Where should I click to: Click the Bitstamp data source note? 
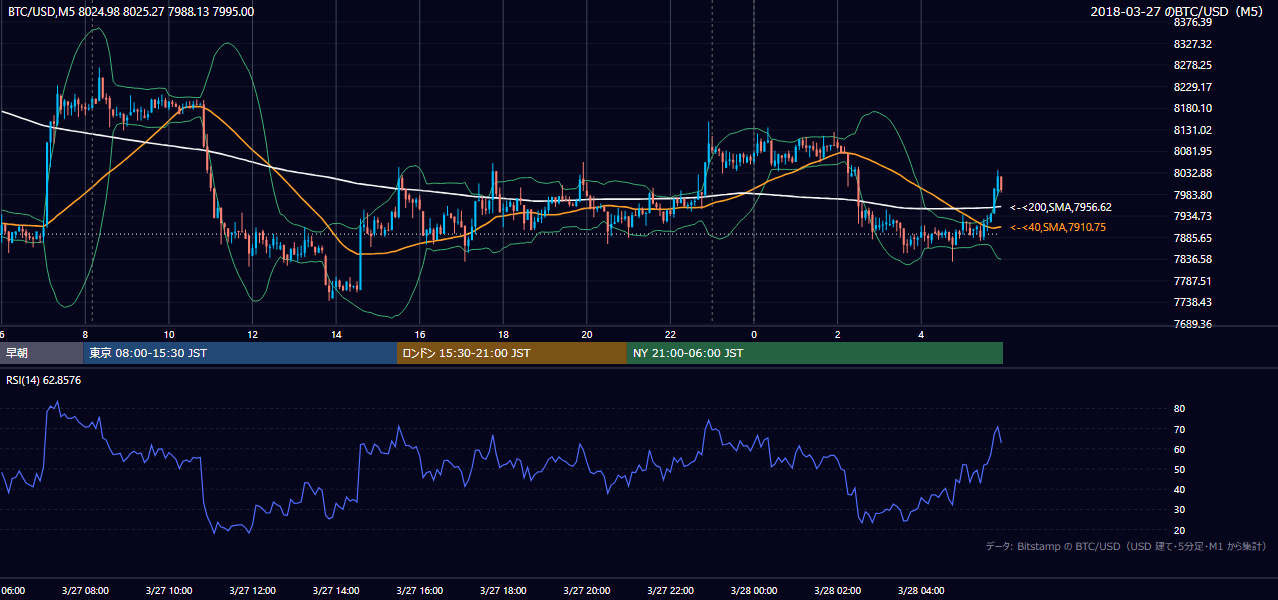point(1126,546)
